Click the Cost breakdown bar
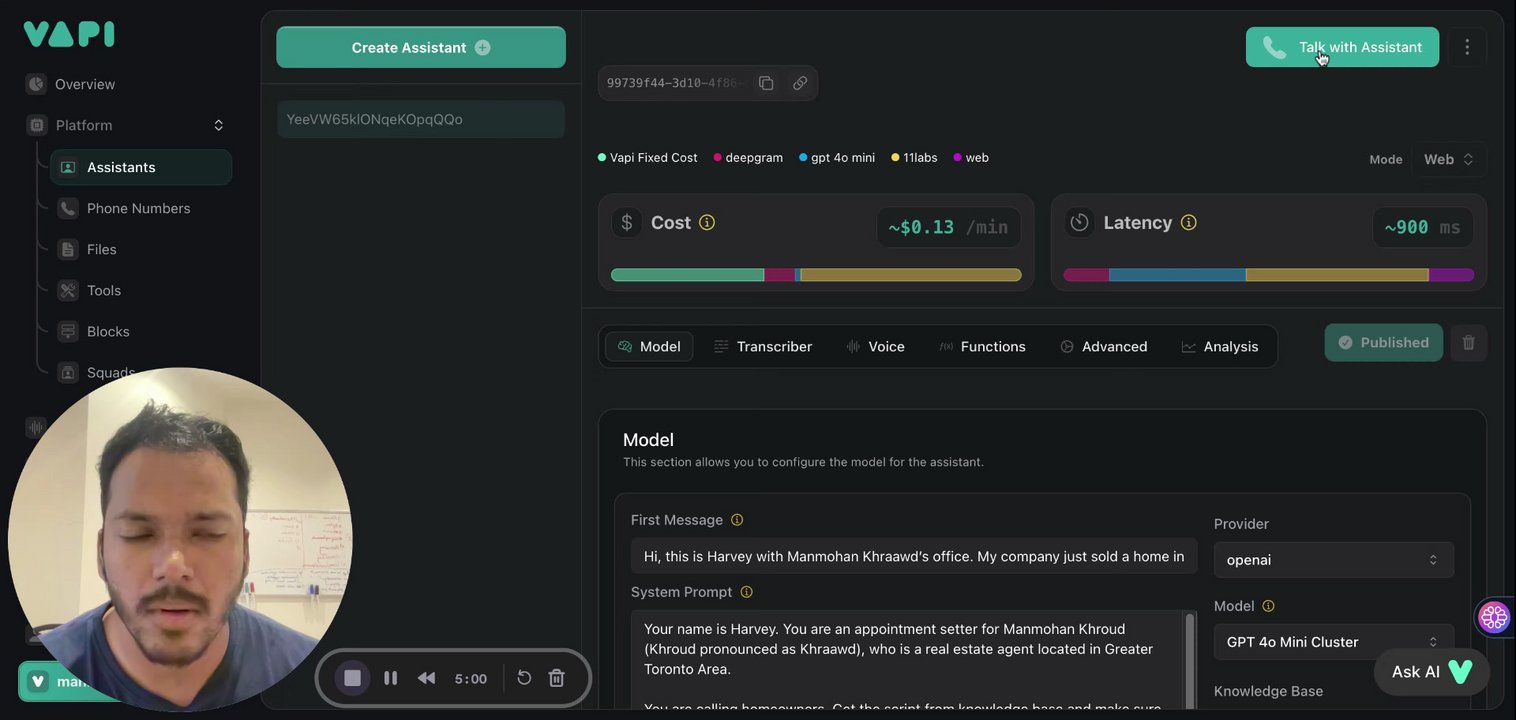The height and width of the screenshot is (720, 1516). 816,275
